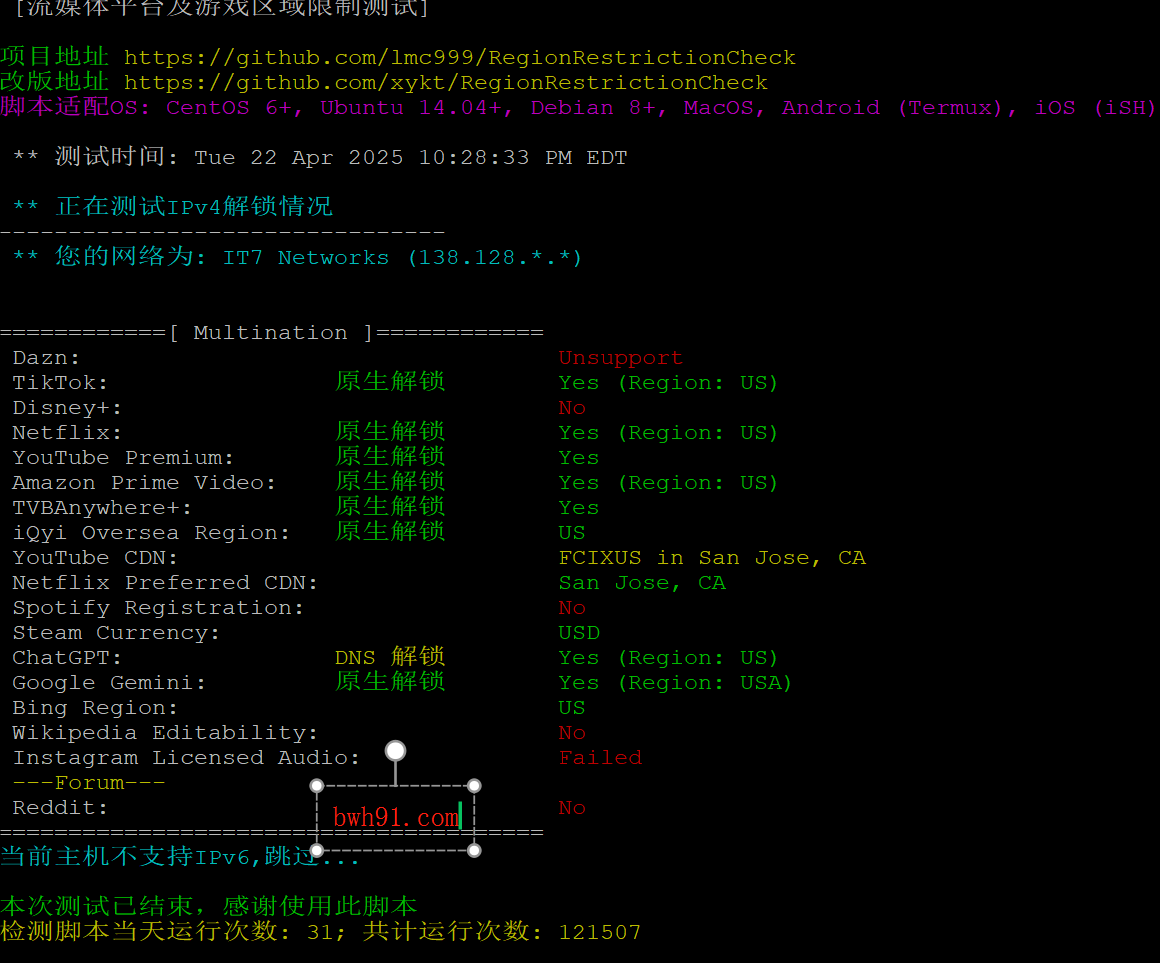Click the 'YouTube Premium:' label
Screen dimensions: 1160x963
[x=123, y=458]
